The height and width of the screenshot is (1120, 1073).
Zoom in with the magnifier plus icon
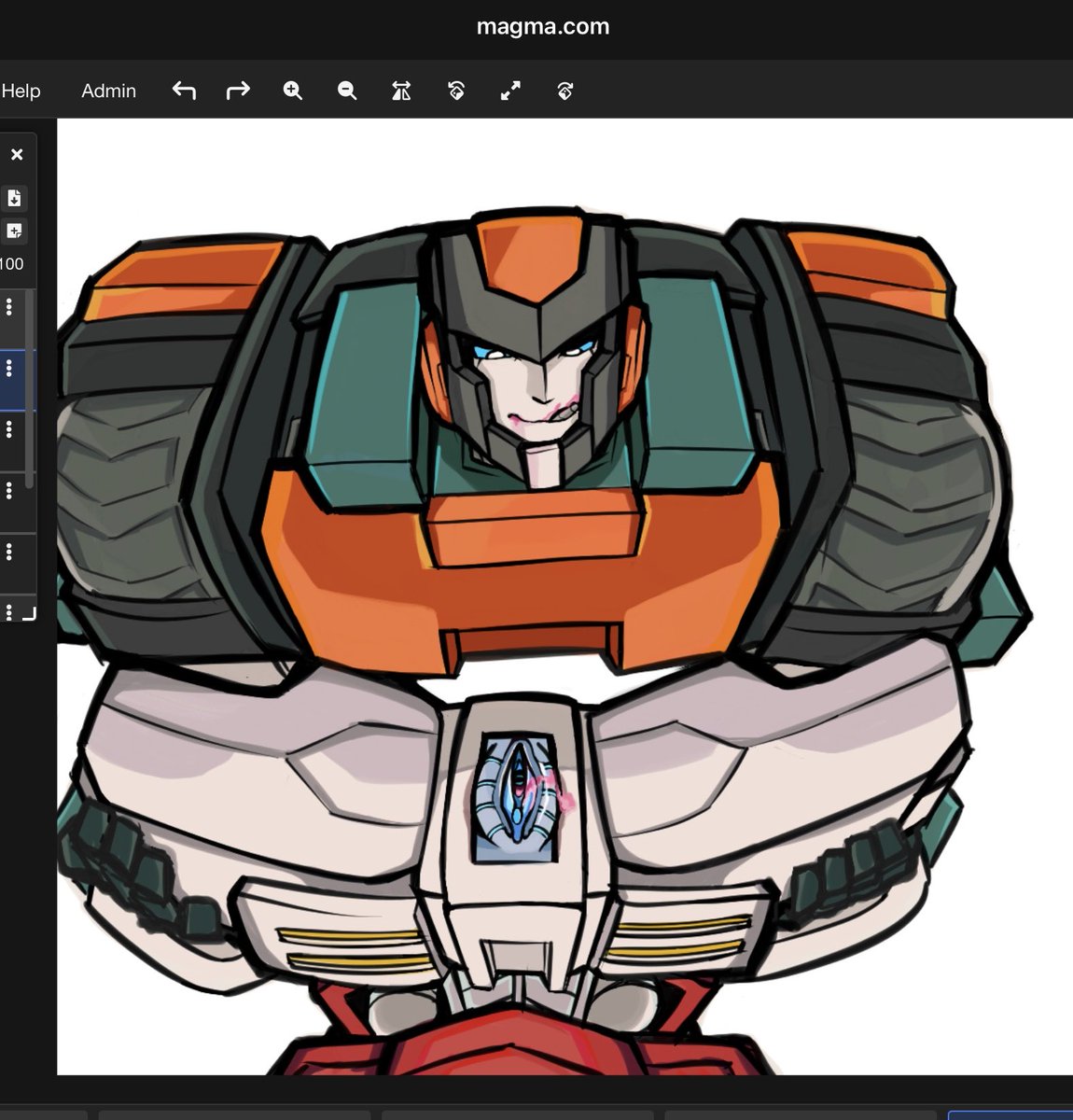pos(293,91)
